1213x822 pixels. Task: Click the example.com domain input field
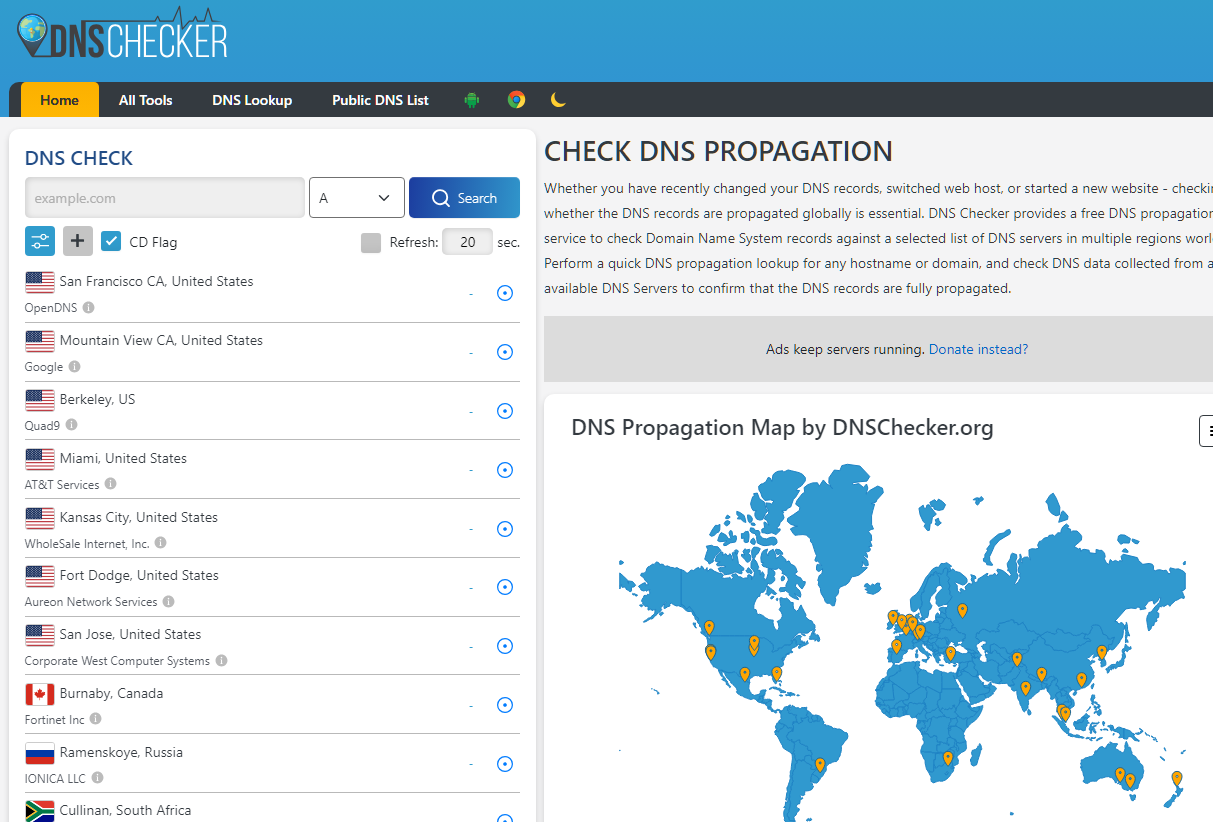(x=165, y=198)
